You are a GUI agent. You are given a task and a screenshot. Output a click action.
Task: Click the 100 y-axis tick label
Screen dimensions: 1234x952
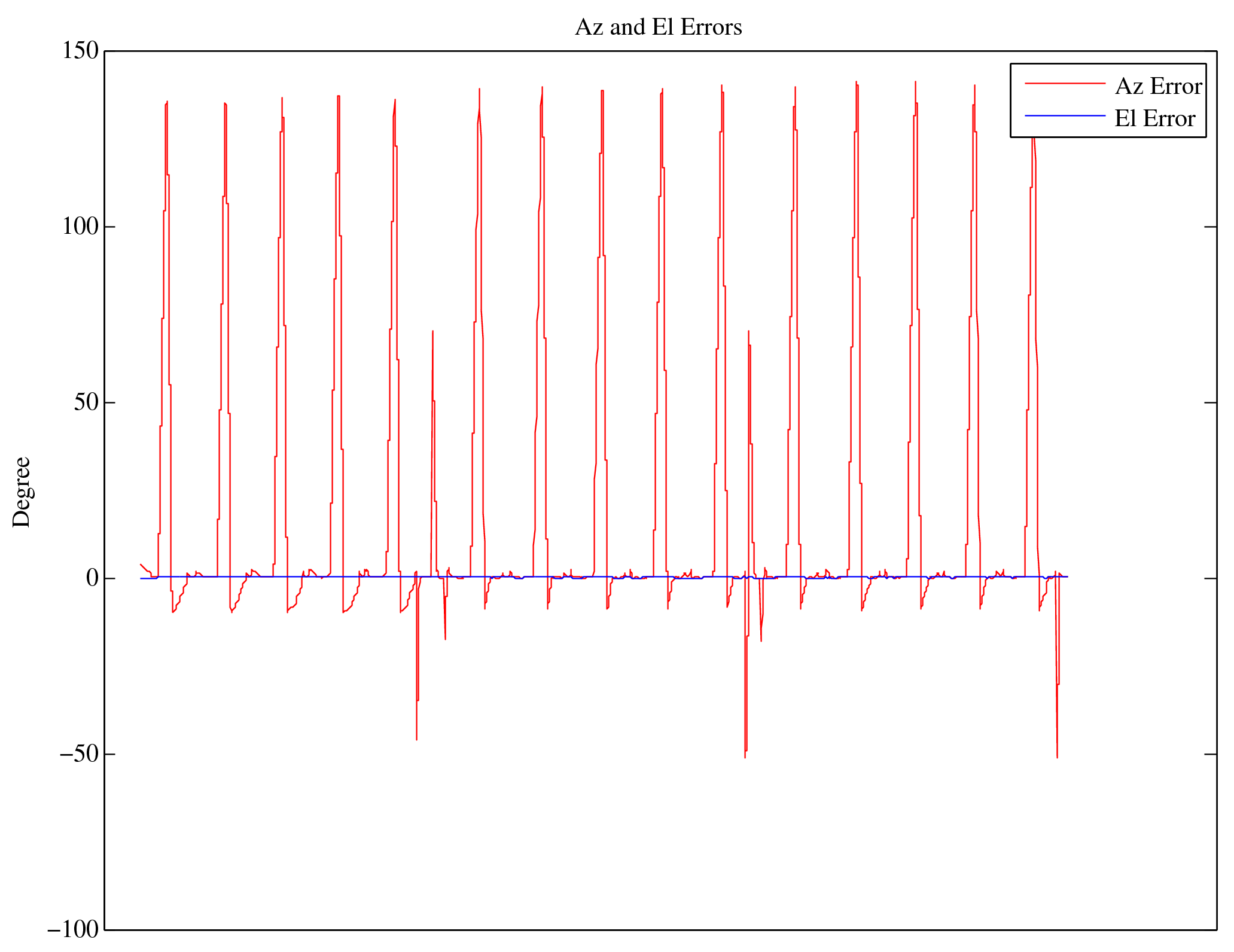(80, 227)
